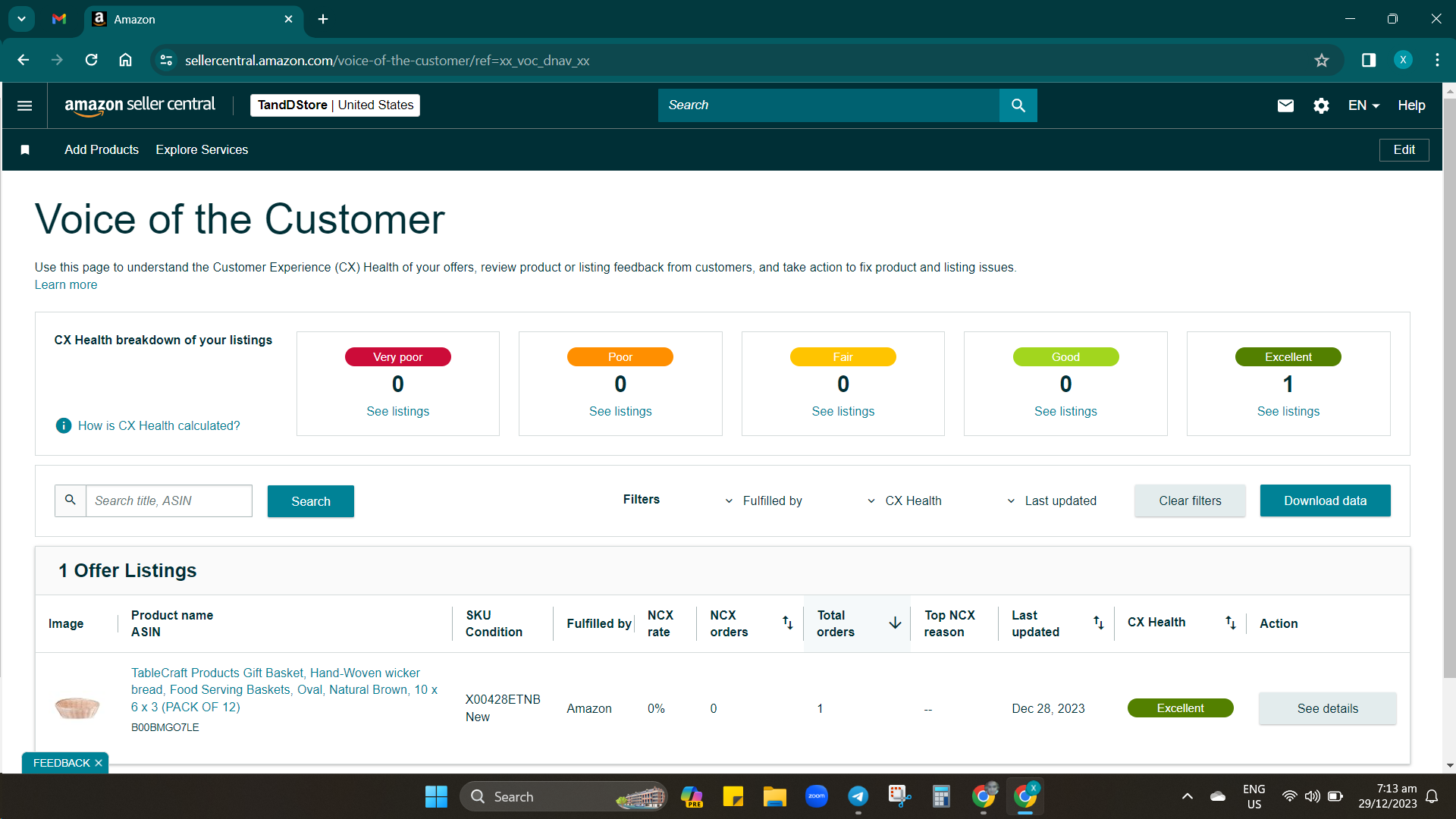Image resolution: width=1456 pixels, height=819 pixels.
Task: Click See details for the wicker basket
Action: 1327,708
